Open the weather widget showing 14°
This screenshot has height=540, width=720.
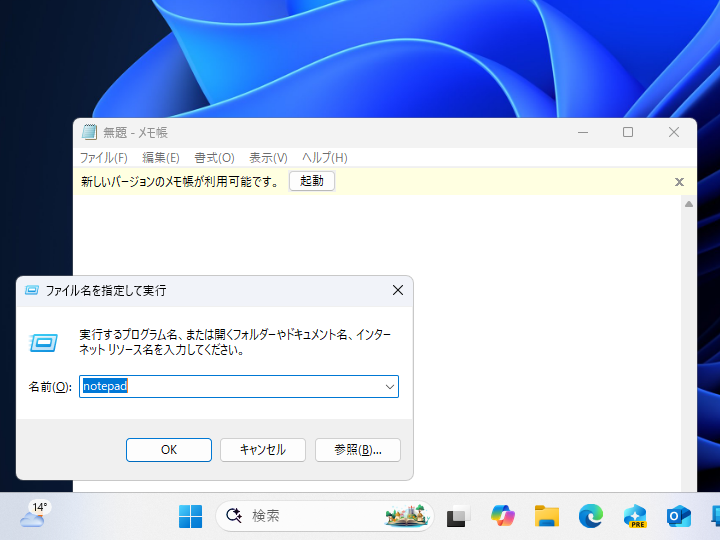coord(34,515)
